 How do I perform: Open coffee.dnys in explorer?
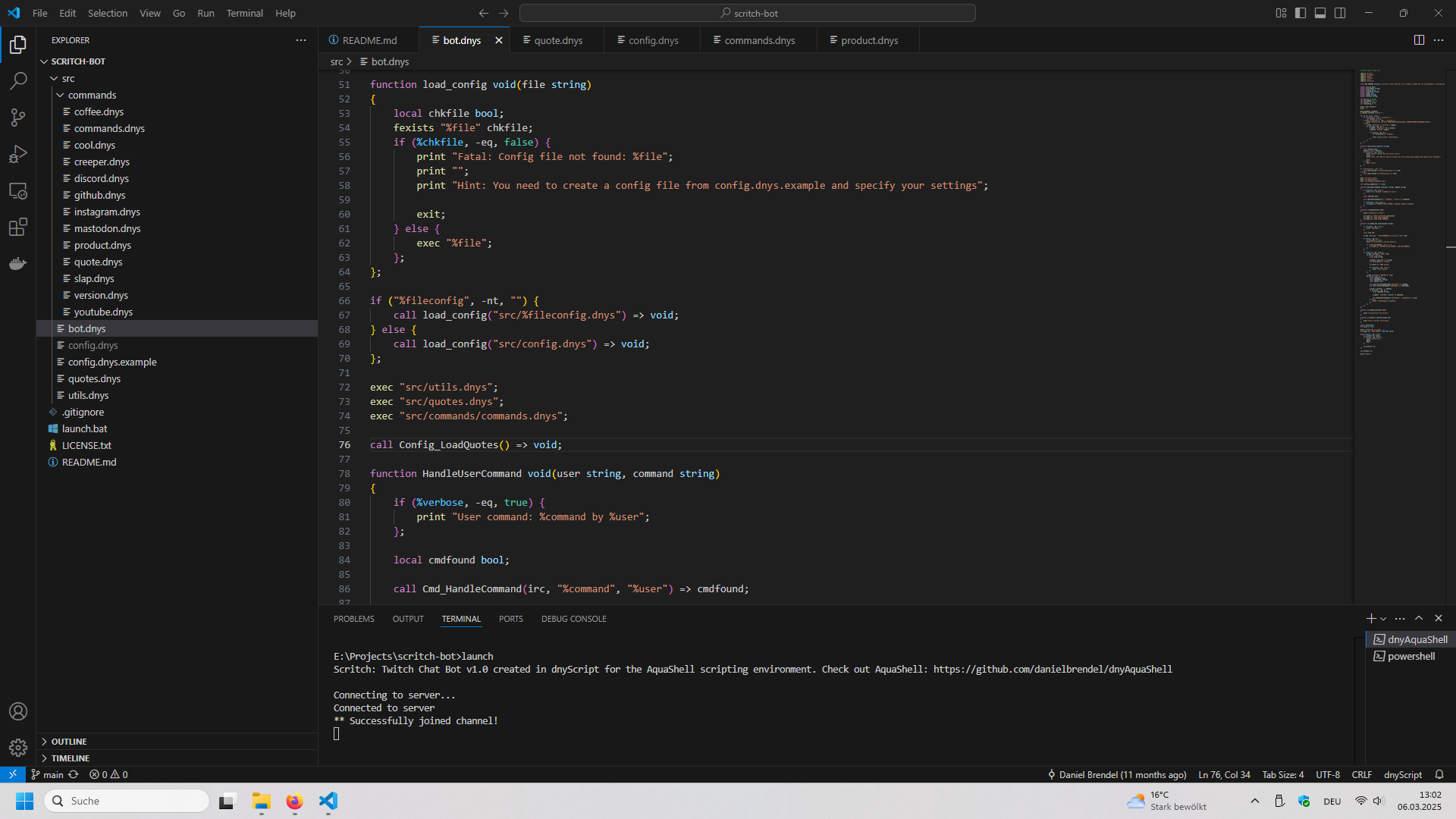tap(177, 111)
